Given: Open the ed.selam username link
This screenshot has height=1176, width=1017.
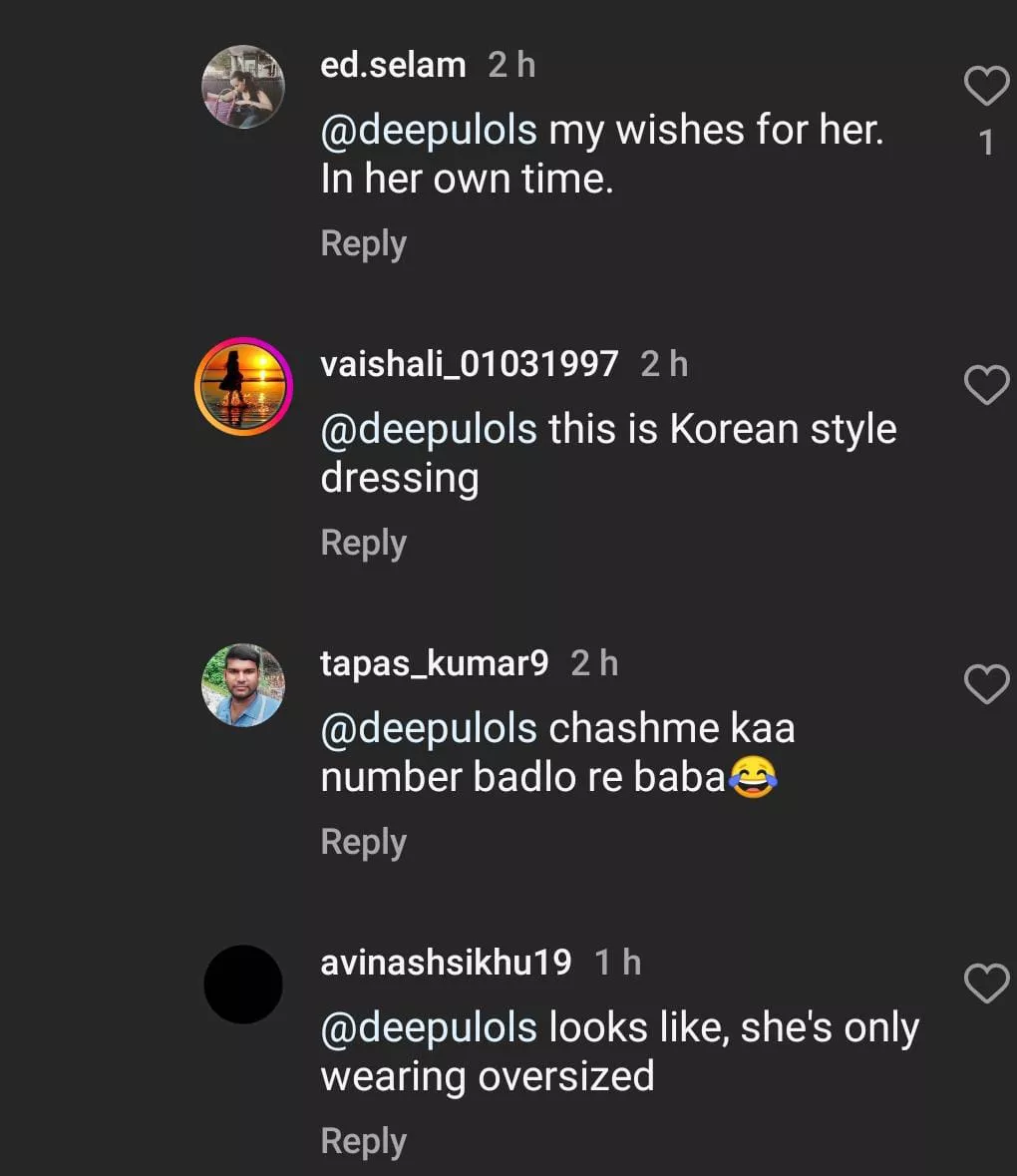Looking at the screenshot, I should click(x=393, y=65).
